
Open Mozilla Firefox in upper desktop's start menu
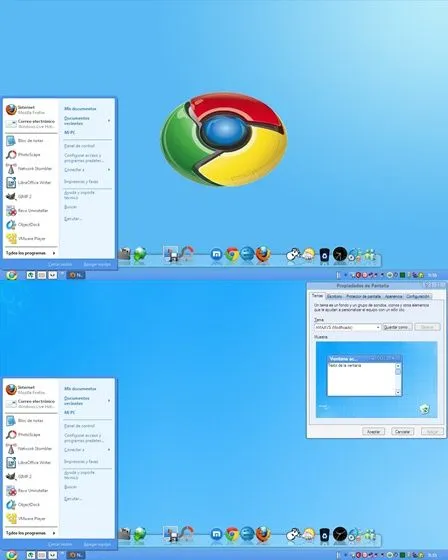[31, 110]
